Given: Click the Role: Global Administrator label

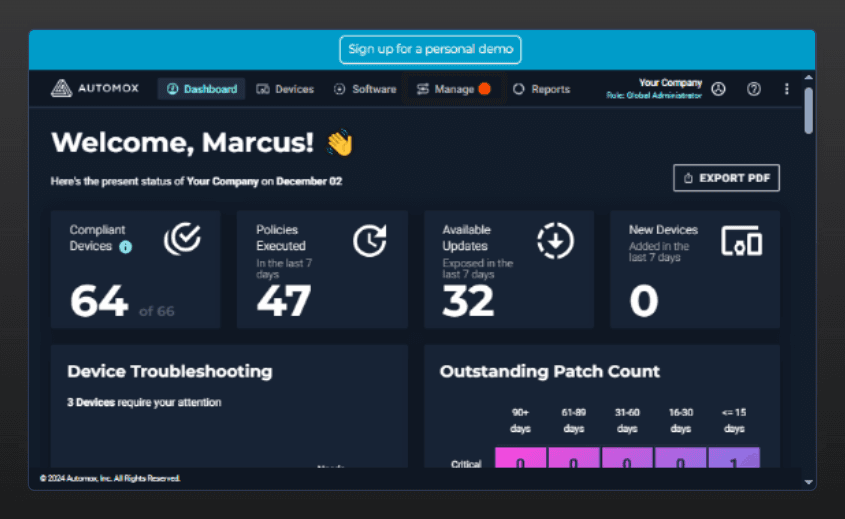Looking at the screenshot, I should pyautogui.click(x=654, y=95).
